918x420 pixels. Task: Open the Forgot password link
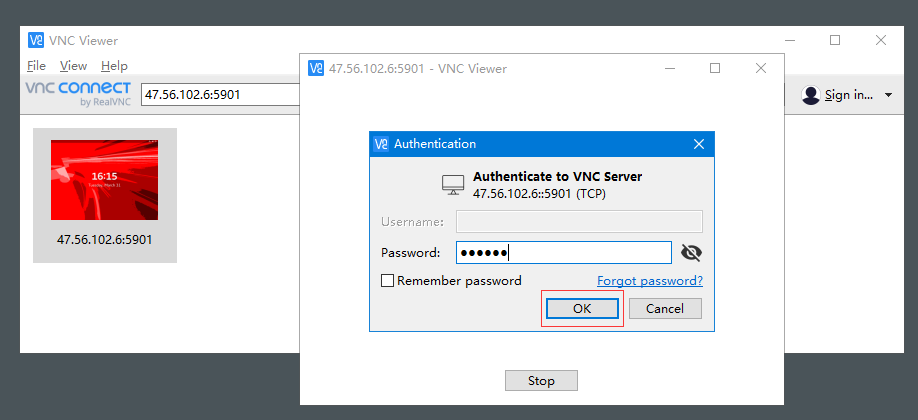click(x=649, y=281)
